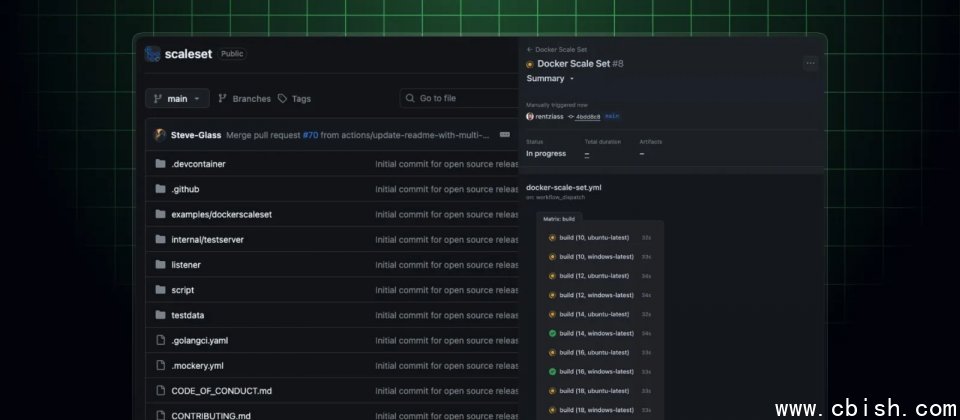Viewport: 960px width, 420px height.
Task: Open the Branches view
Action: point(244,99)
